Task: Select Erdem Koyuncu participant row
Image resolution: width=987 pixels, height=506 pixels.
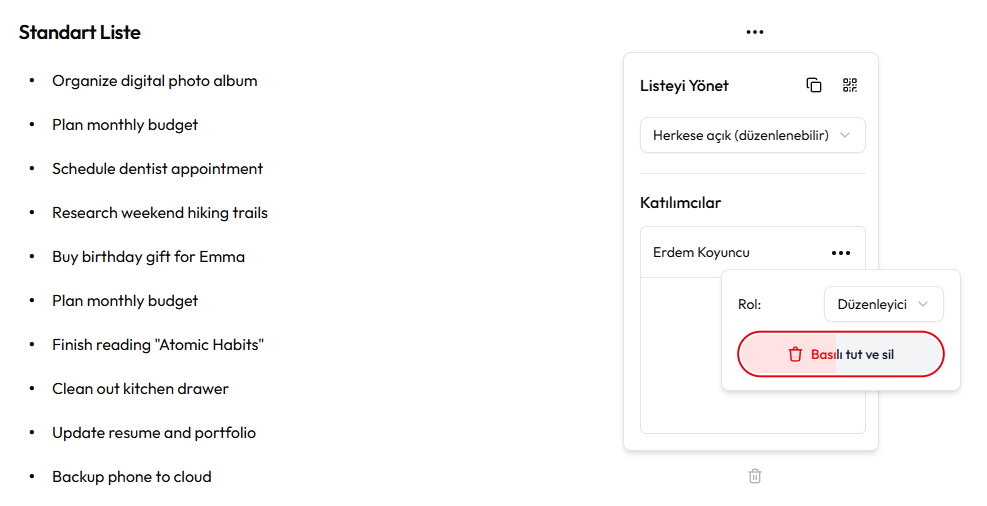Action: click(753, 252)
